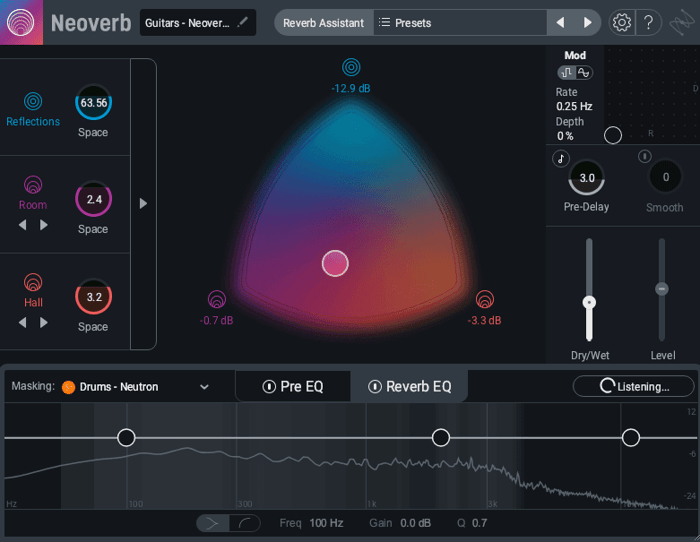The width and height of the screenshot is (700, 542).
Task: Click the Hall icon beside the blend pad
Action: [x=485, y=299]
